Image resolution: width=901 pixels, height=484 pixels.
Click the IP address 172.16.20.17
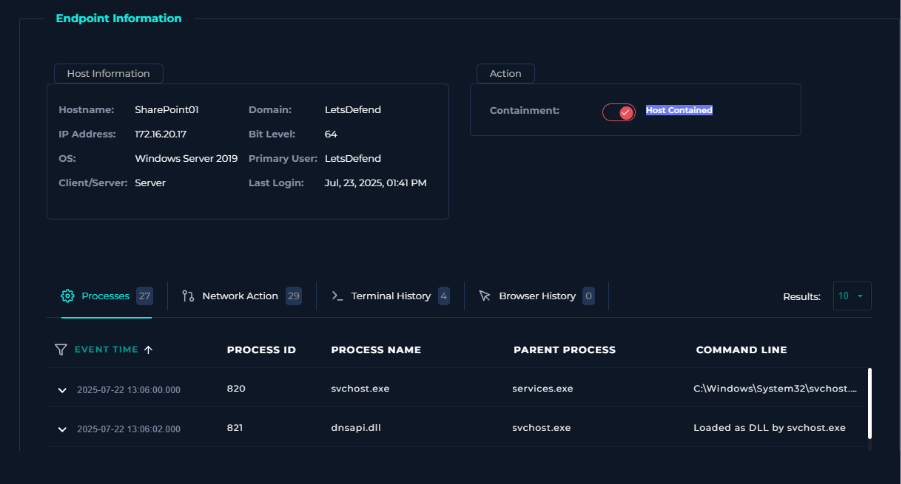point(160,134)
